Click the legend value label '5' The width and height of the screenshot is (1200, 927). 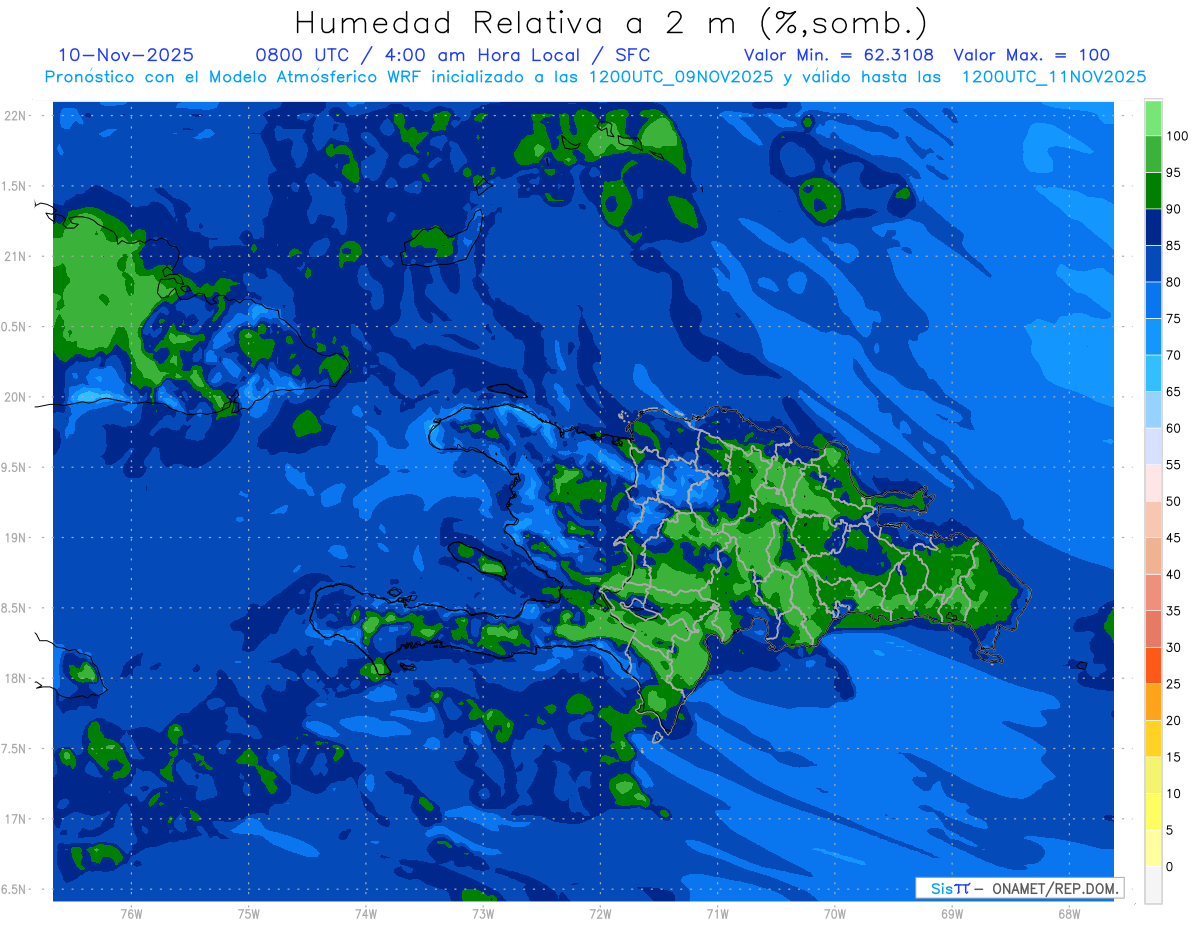(x=1170, y=830)
